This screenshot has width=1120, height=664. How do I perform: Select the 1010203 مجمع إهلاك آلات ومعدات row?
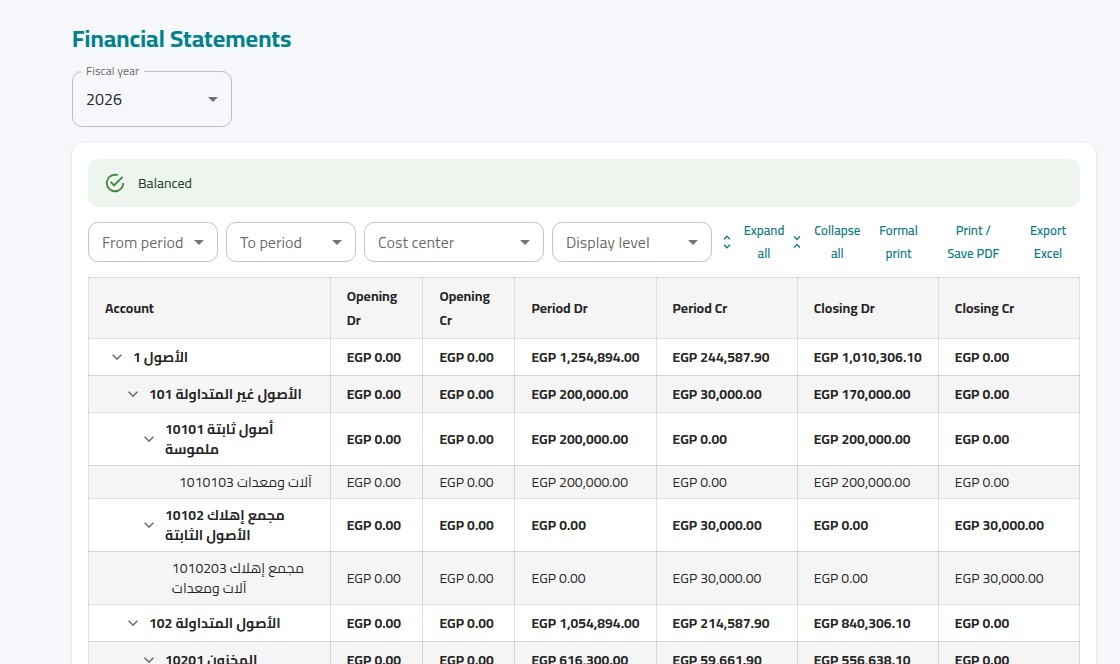(x=584, y=578)
